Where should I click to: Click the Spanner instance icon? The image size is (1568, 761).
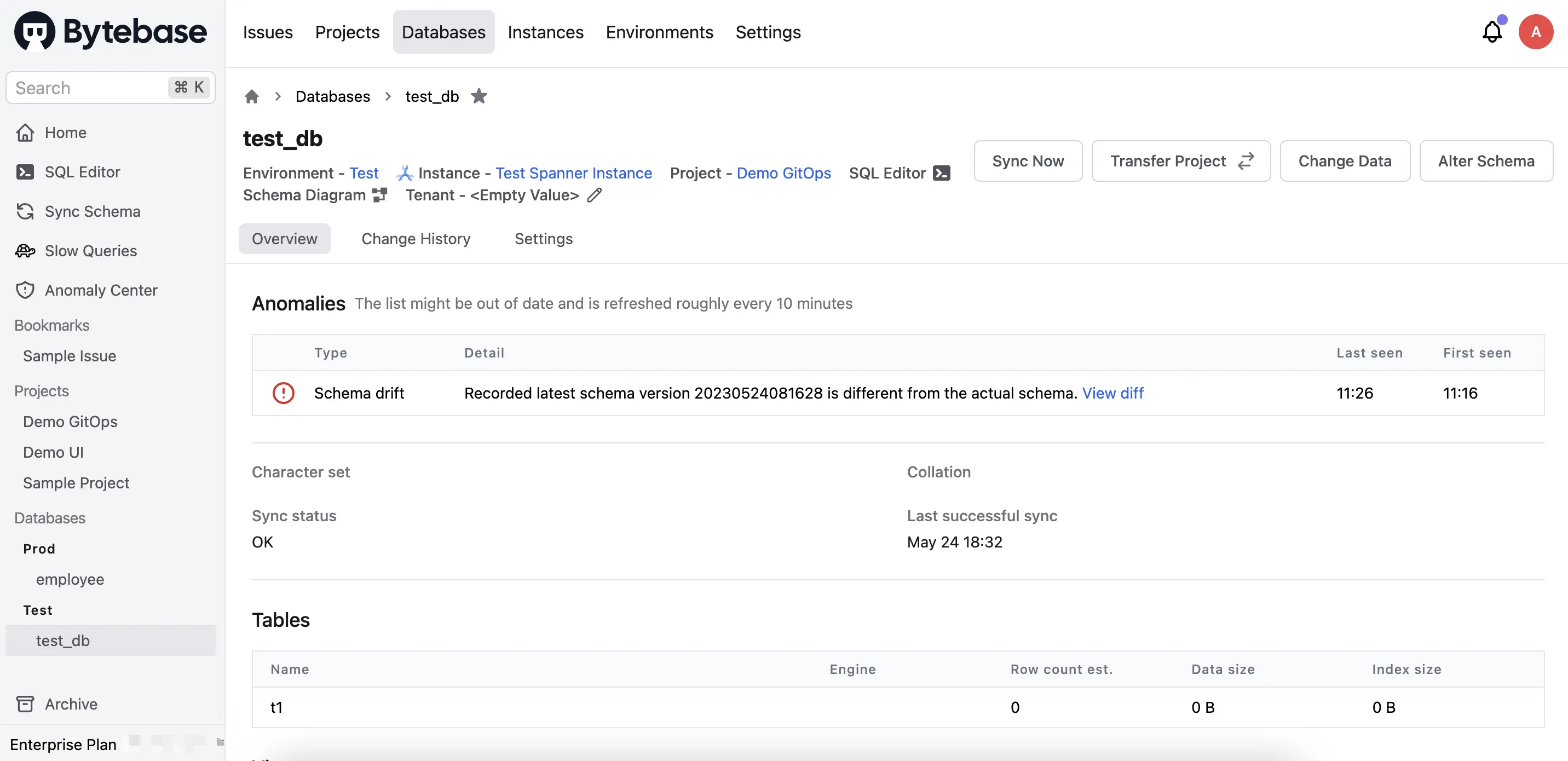(x=405, y=173)
